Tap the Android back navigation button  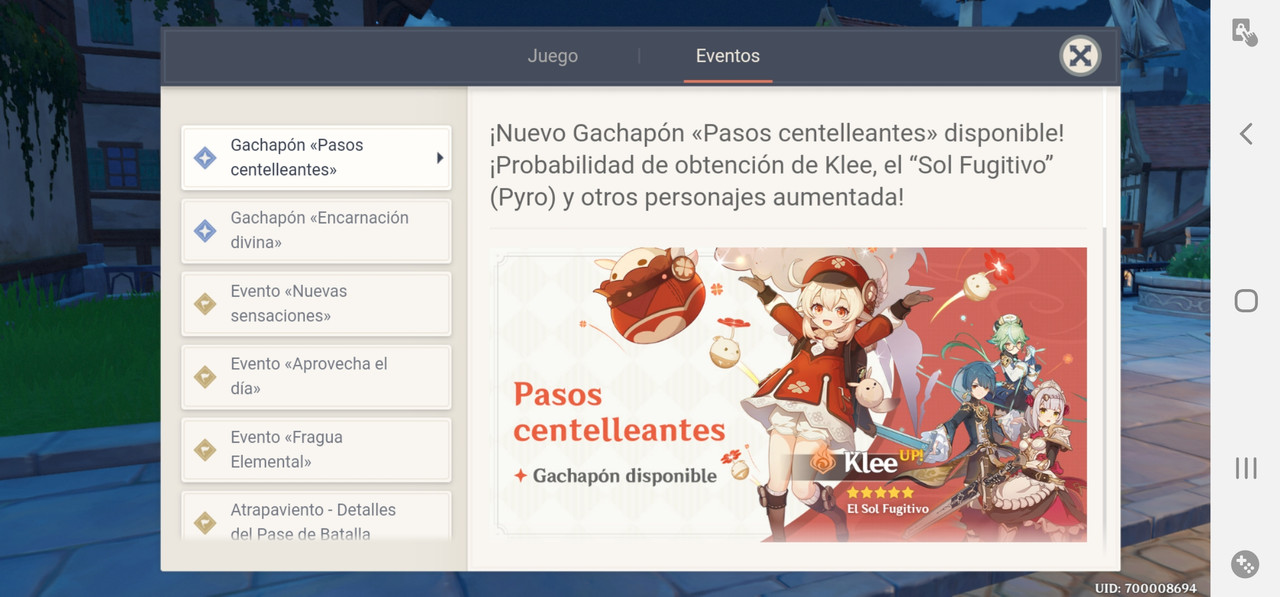[1246, 133]
